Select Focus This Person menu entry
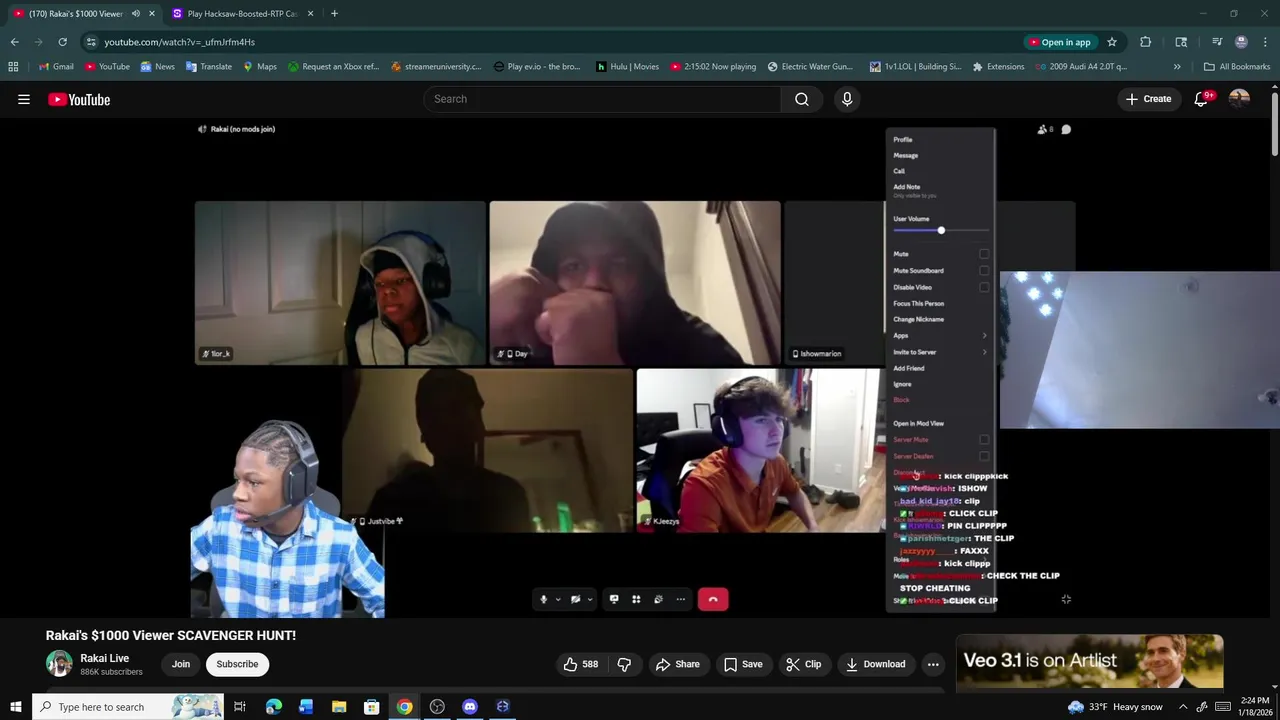The width and height of the screenshot is (1280, 720). (x=919, y=304)
